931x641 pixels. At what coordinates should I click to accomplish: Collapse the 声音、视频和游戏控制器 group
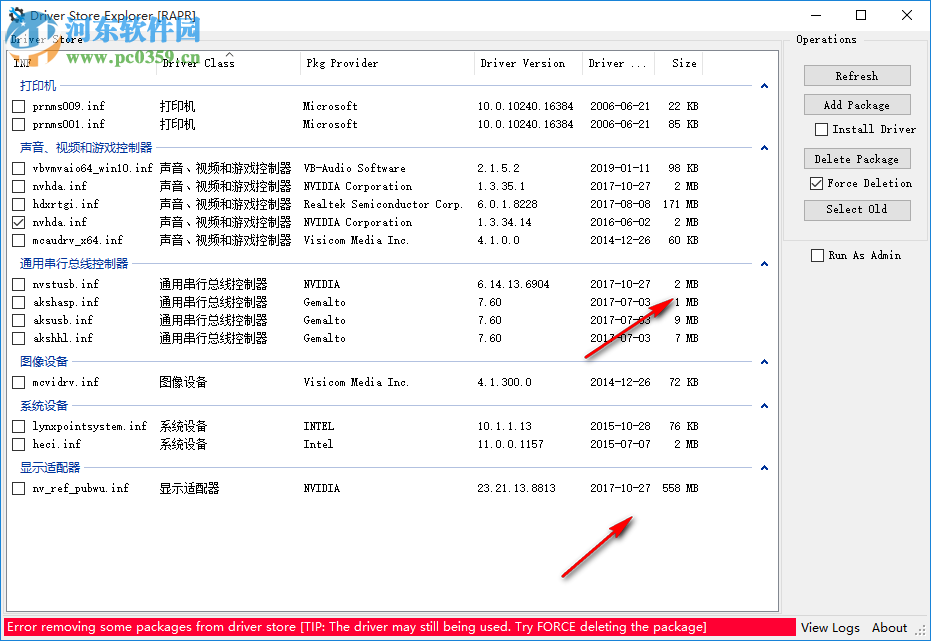click(764, 148)
